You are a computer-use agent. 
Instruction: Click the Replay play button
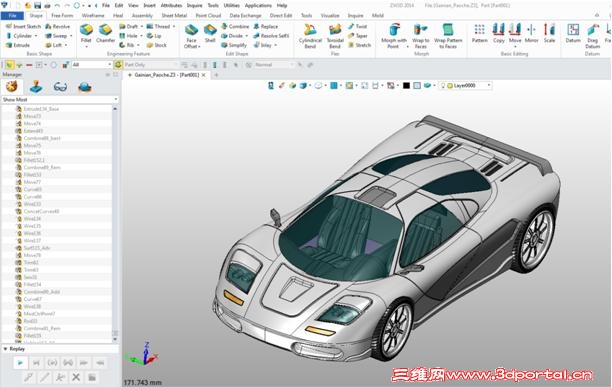(20, 363)
